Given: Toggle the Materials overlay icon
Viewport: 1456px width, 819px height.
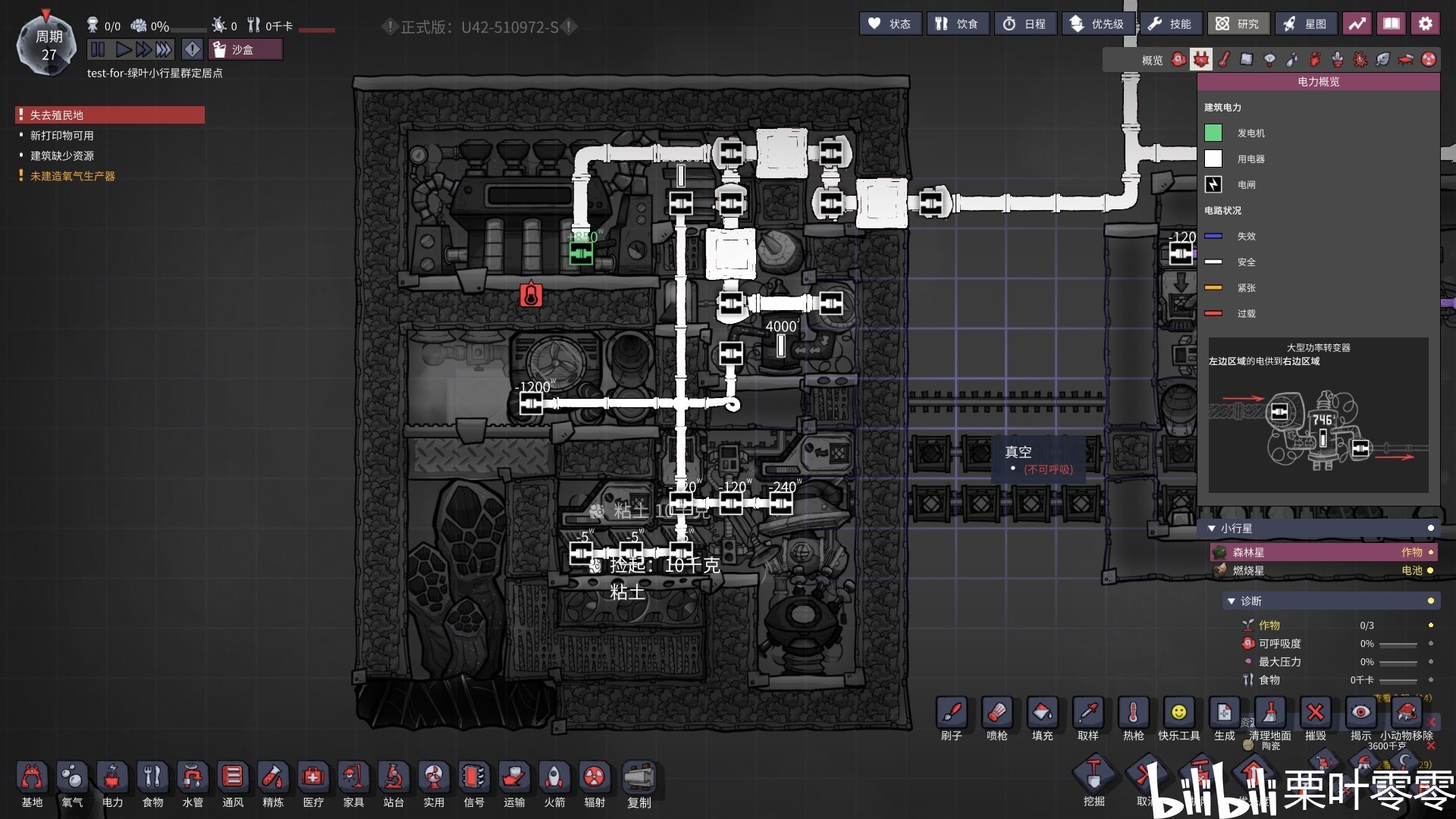Looking at the screenshot, I should [1247, 59].
